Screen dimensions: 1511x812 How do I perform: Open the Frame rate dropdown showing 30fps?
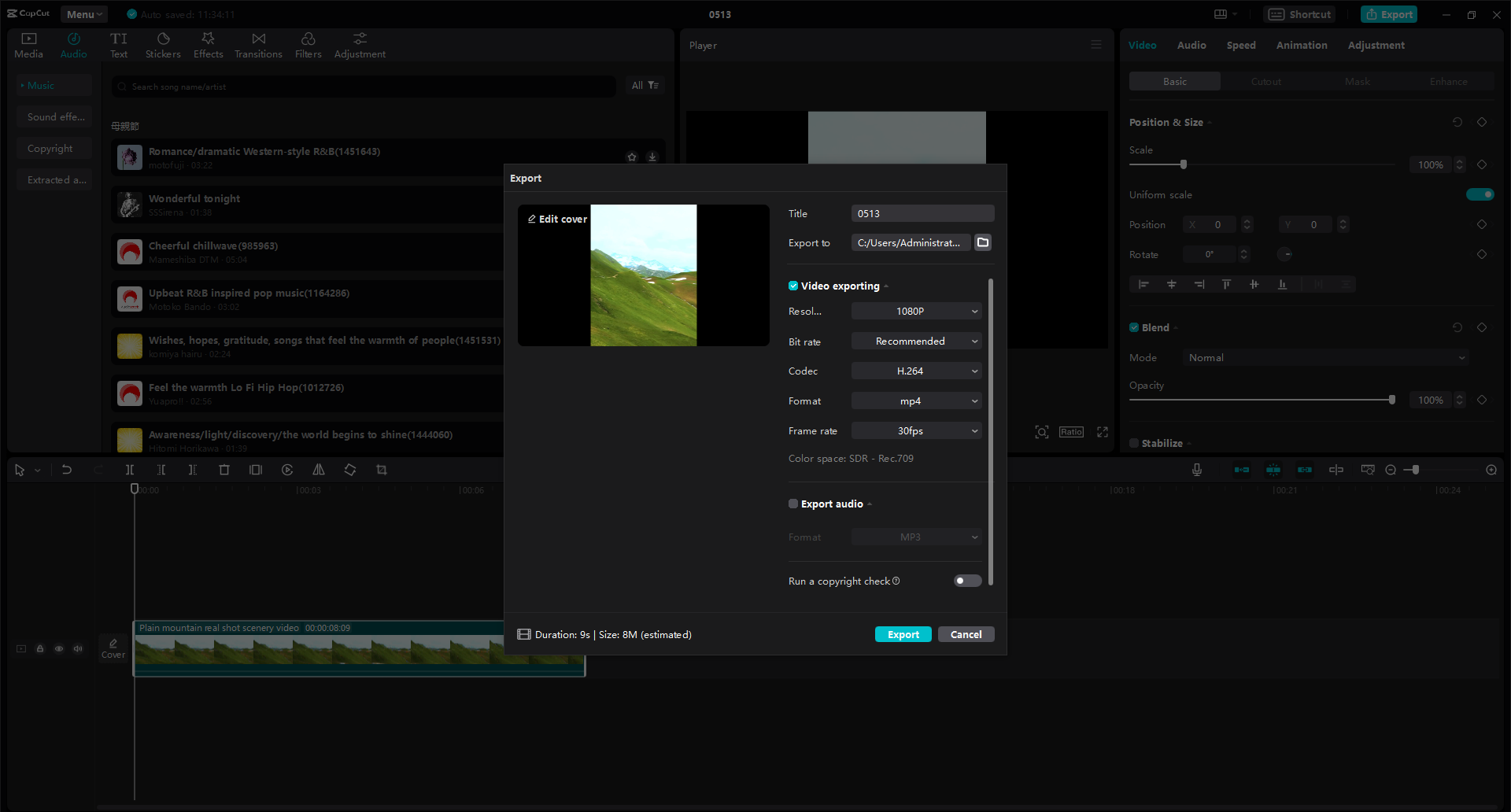915,430
